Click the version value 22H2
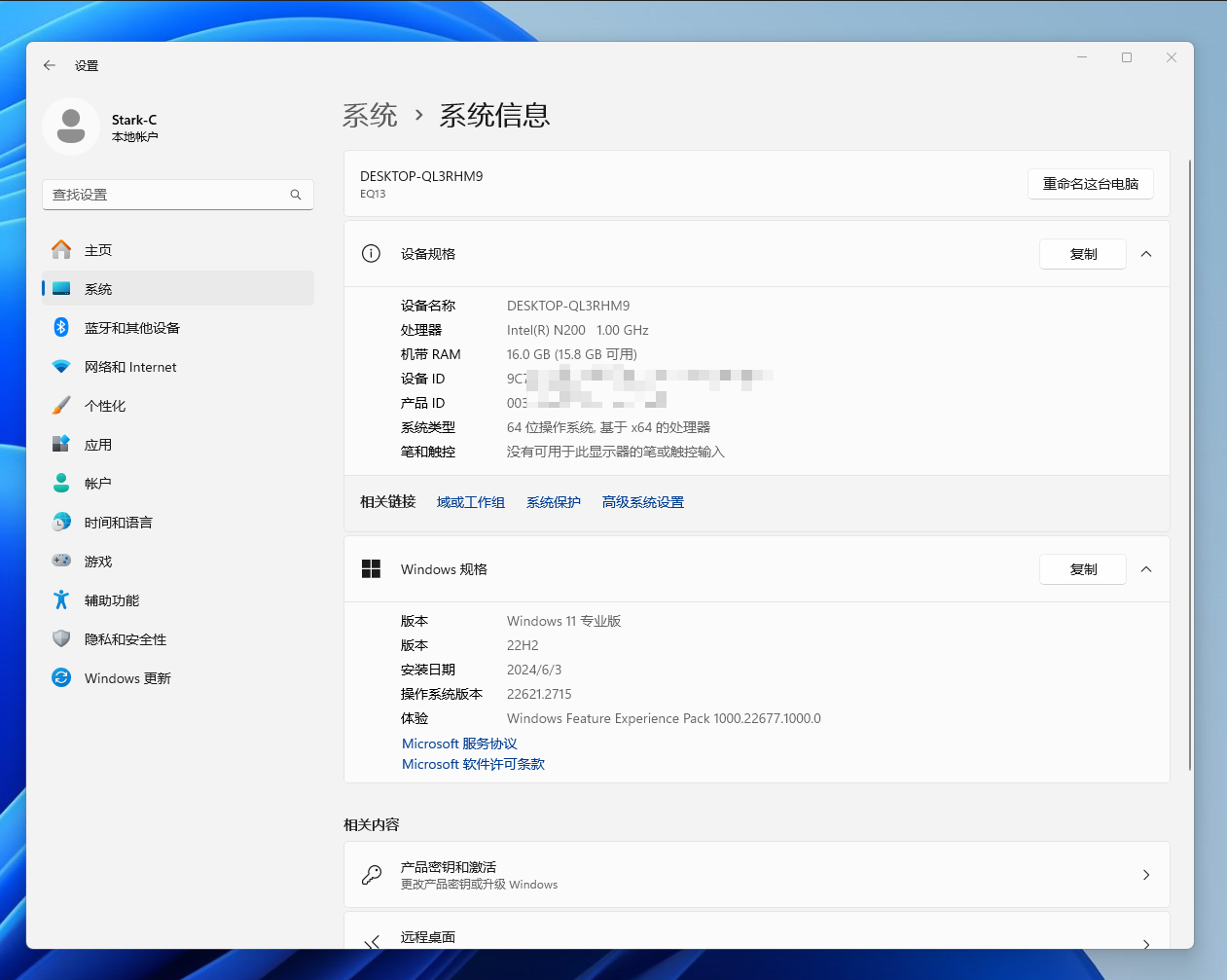Image resolution: width=1227 pixels, height=980 pixels. tap(523, 645)
